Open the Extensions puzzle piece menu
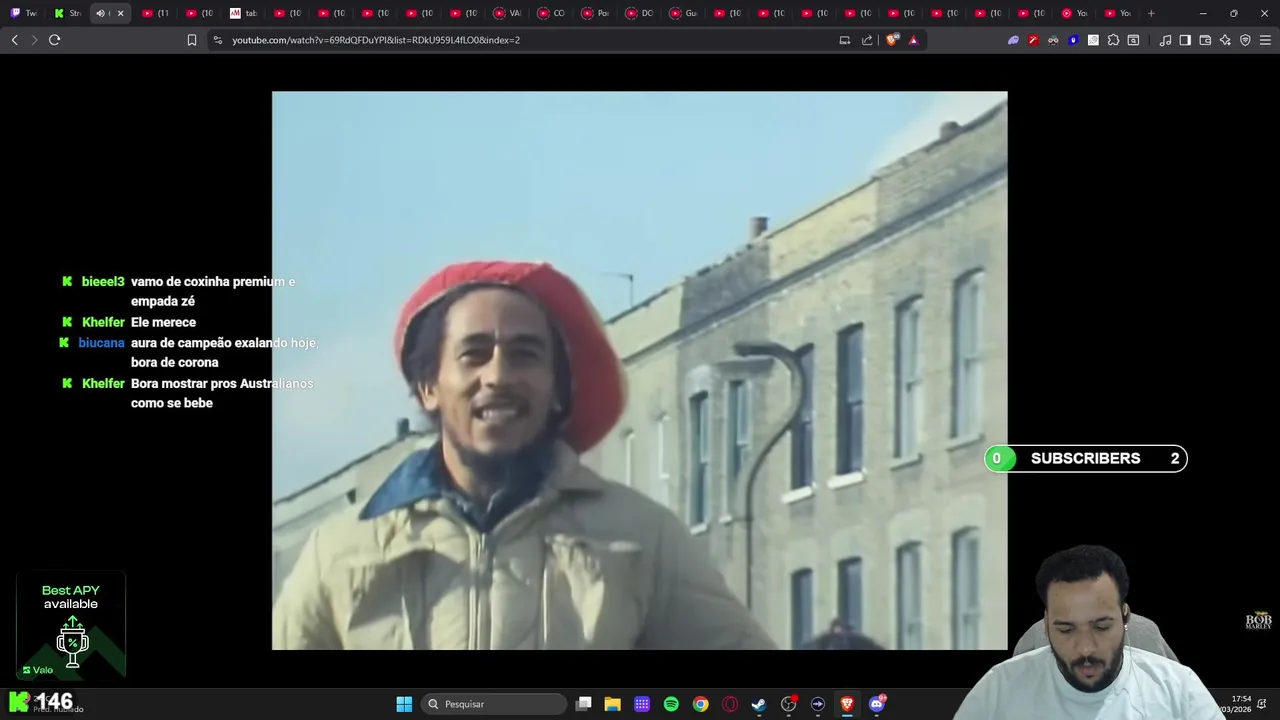This screenshot has width=1280, height=720. coord(1113,40)
